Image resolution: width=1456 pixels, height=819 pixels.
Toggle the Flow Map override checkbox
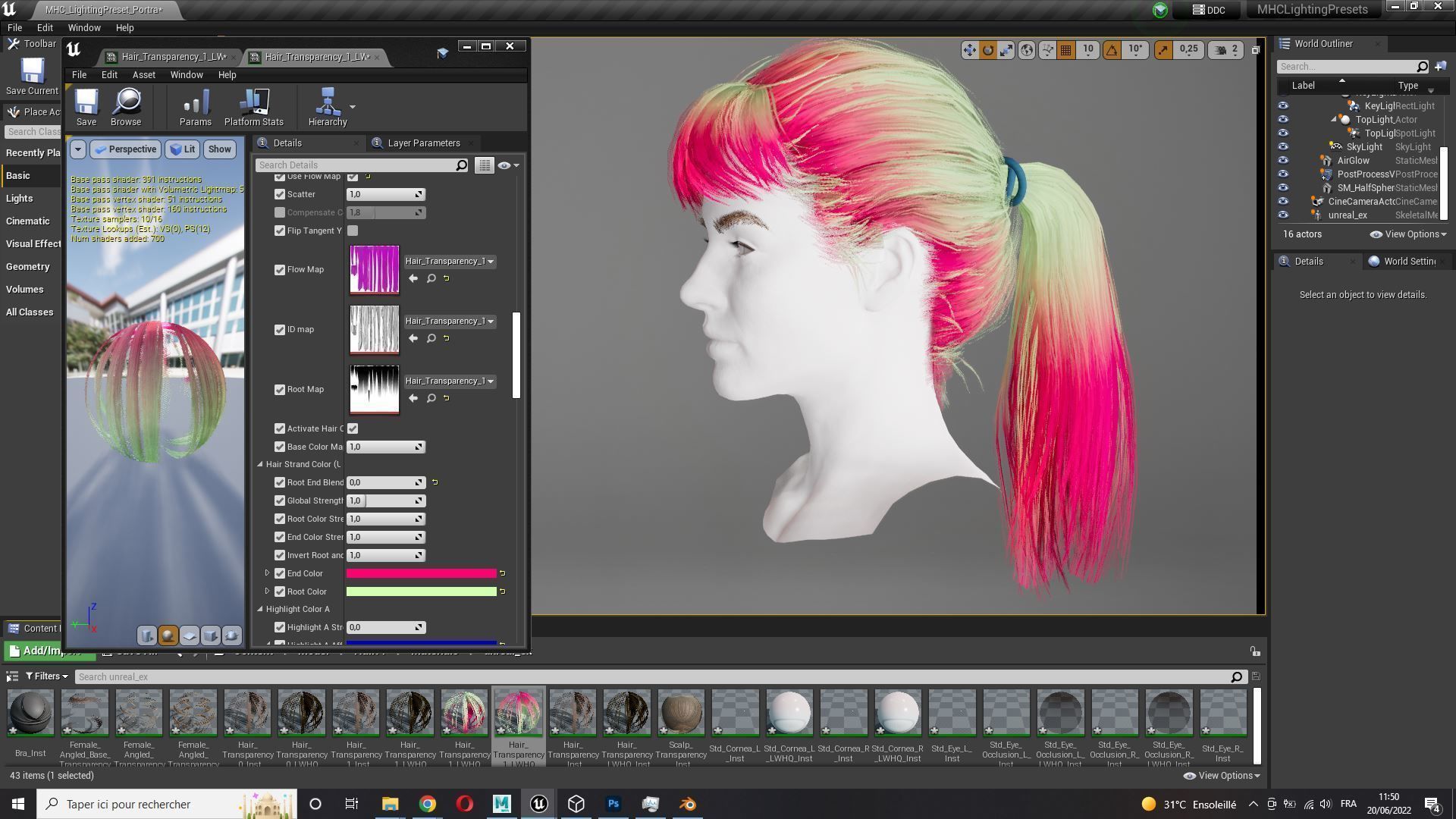(280, 270)
